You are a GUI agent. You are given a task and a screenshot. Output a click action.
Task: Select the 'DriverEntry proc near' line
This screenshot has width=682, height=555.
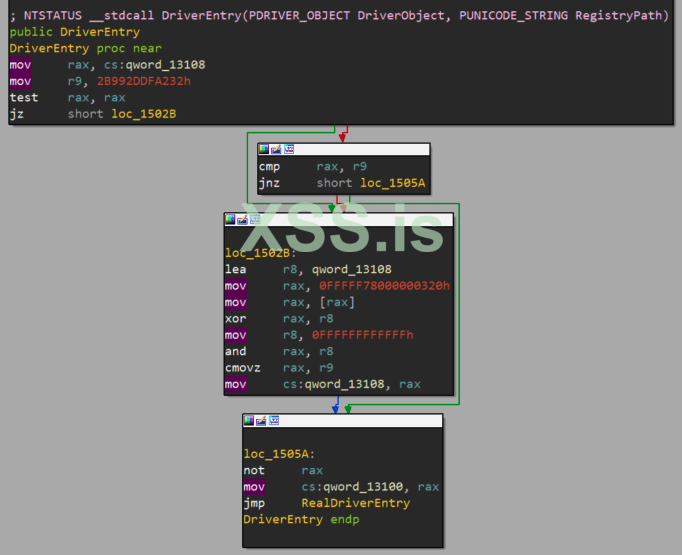(86, 48)
